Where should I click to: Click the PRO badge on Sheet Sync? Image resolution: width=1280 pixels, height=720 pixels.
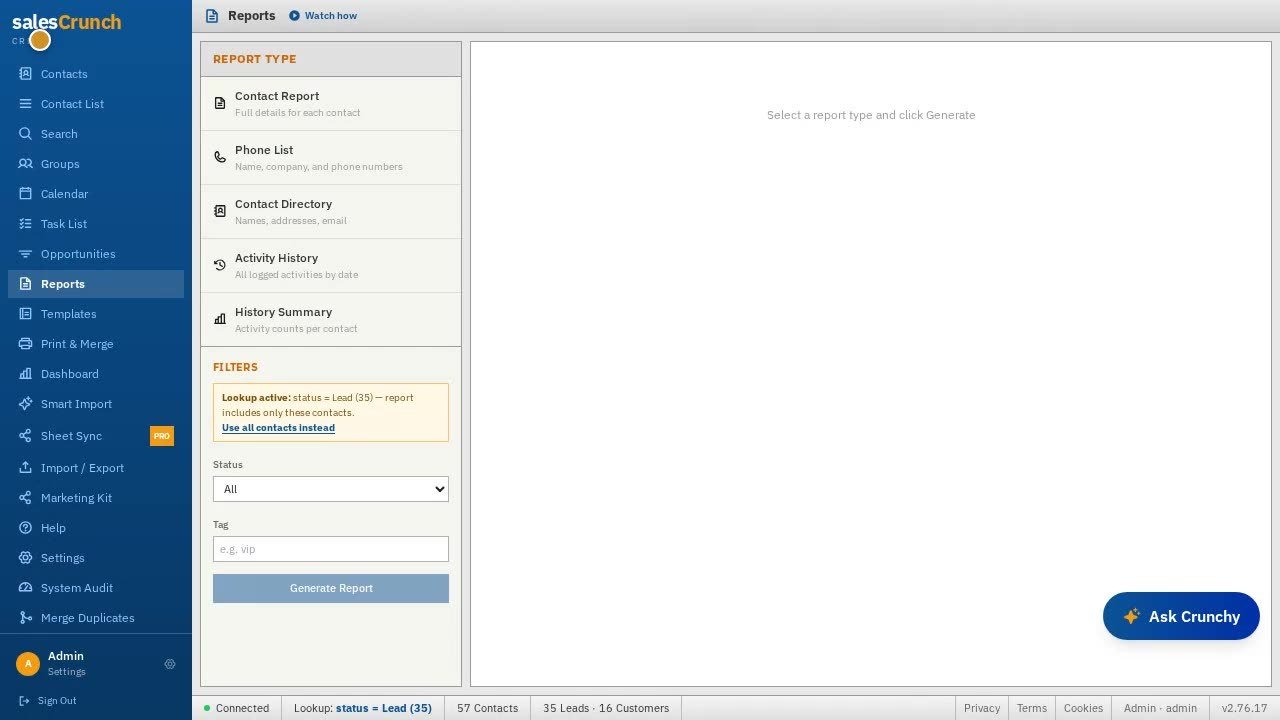coord(162,436)
